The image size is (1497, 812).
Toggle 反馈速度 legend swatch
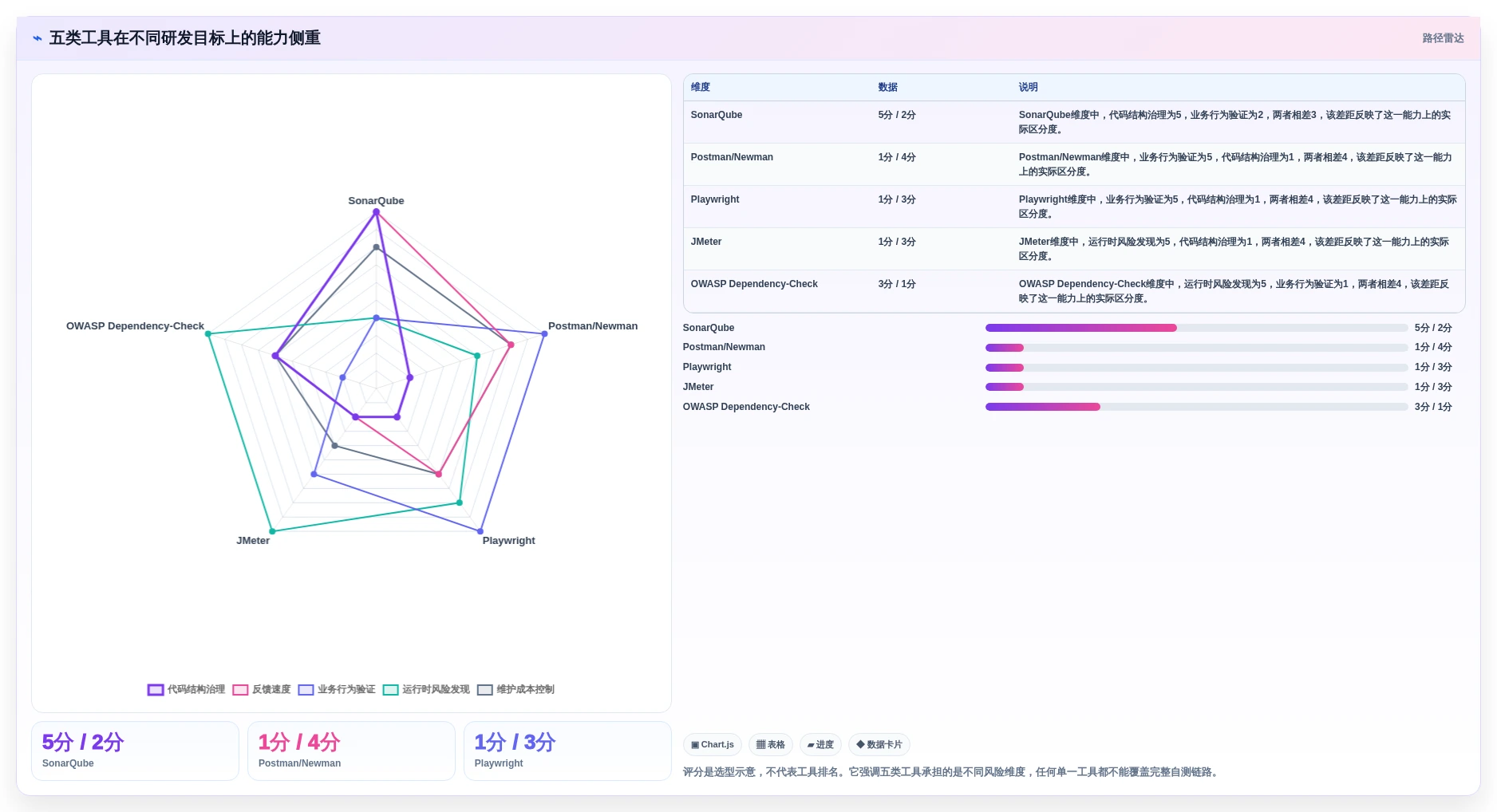[240, 690]
